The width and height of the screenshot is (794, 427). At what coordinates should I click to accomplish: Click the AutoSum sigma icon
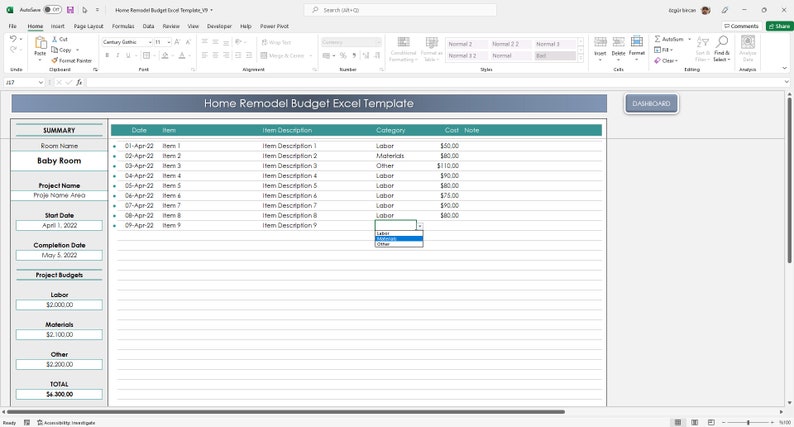coord(657,39)
